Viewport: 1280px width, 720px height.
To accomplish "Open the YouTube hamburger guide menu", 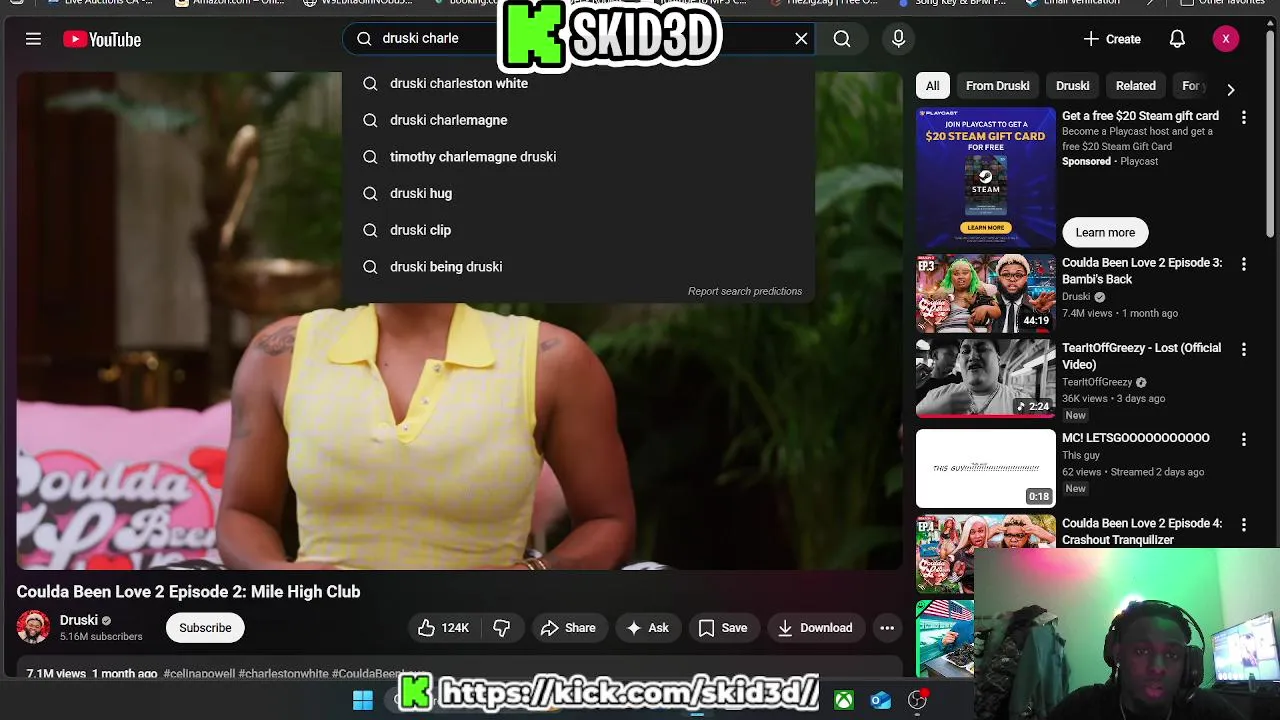I will click(x=33, y=39).
